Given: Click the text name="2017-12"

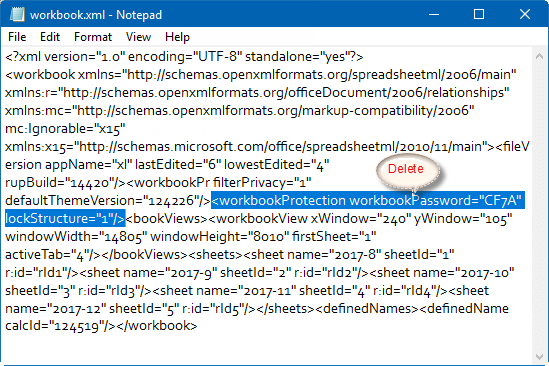Looking at the screenshot, I should [56, 309].
